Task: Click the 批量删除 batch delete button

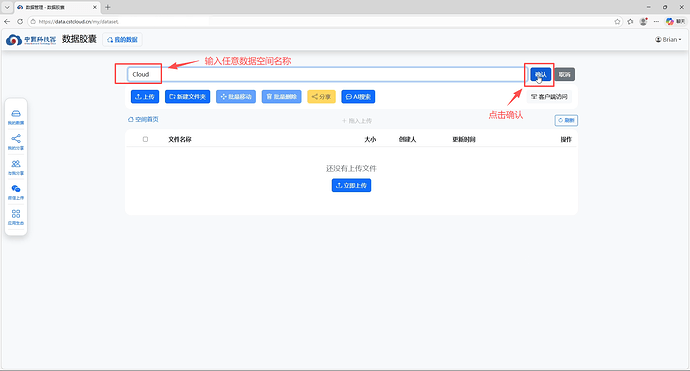Action: tap(282, 97)
